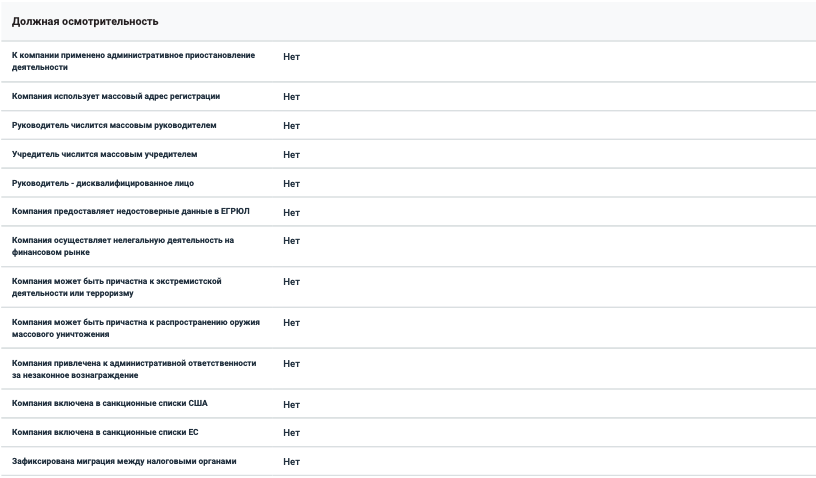Click 'Компания предоставляет недостоверные данные в ЕГРЮЛ'
The image size is (816, 478).
(131, 212)
